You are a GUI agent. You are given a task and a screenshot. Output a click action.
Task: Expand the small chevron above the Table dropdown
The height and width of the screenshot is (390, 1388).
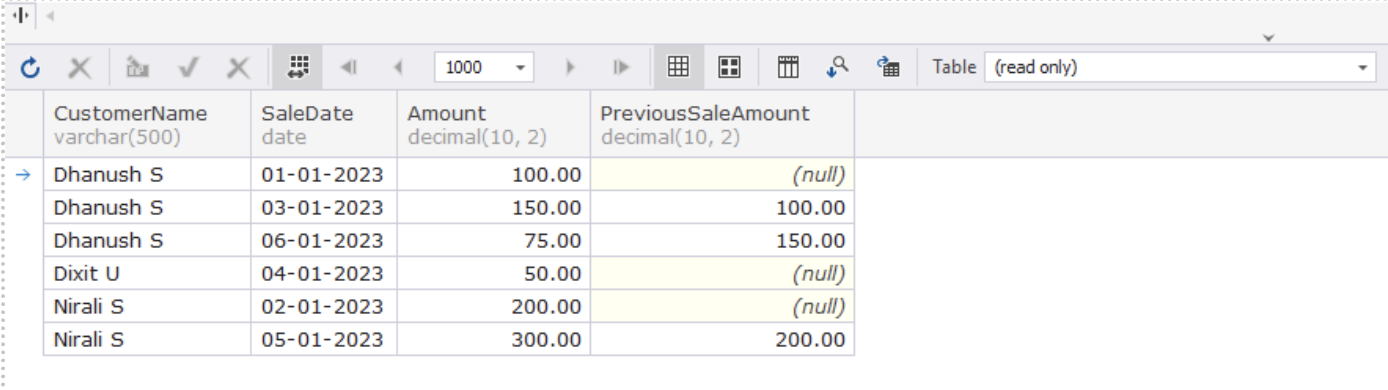[x=1269, y=38]
